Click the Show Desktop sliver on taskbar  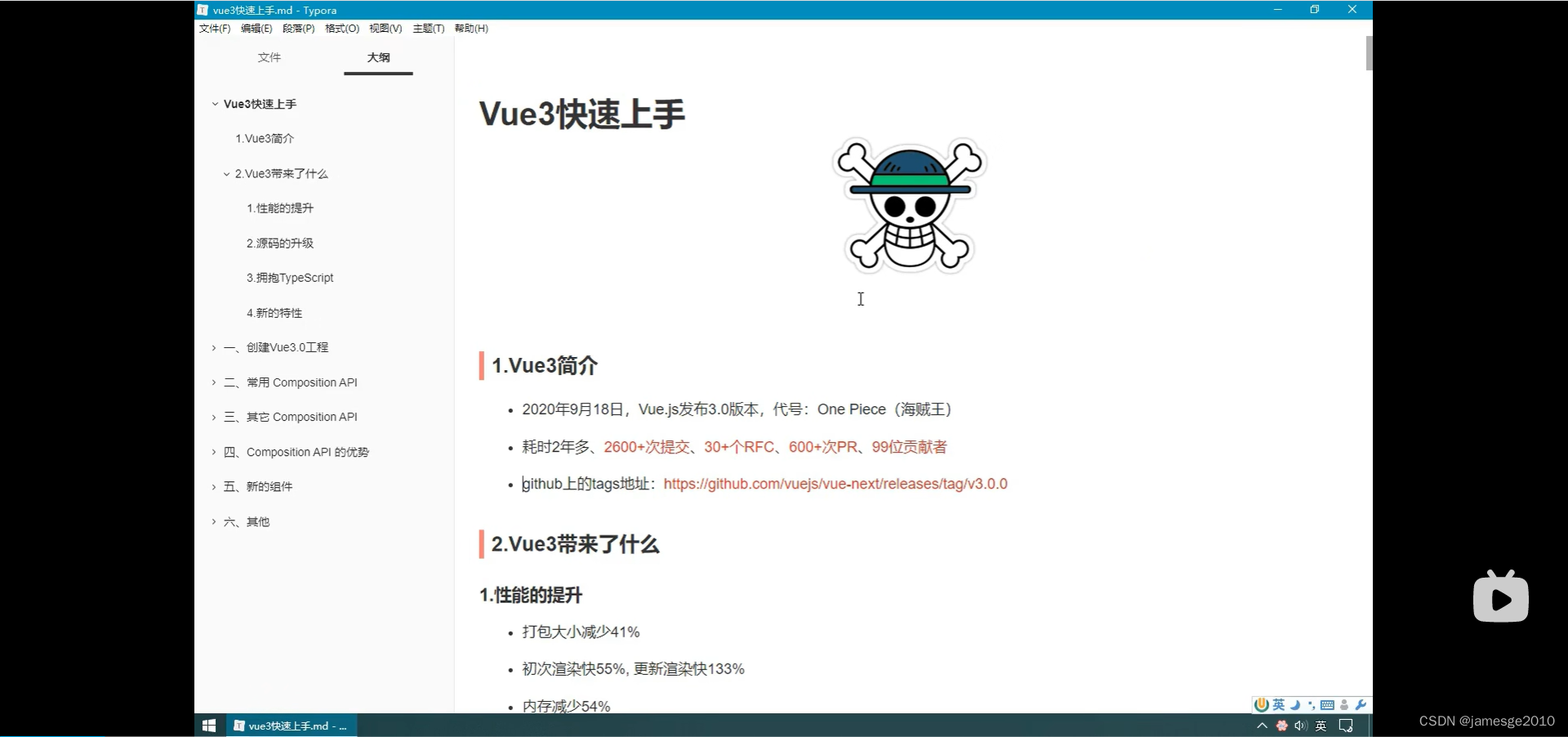(1370, 726)
